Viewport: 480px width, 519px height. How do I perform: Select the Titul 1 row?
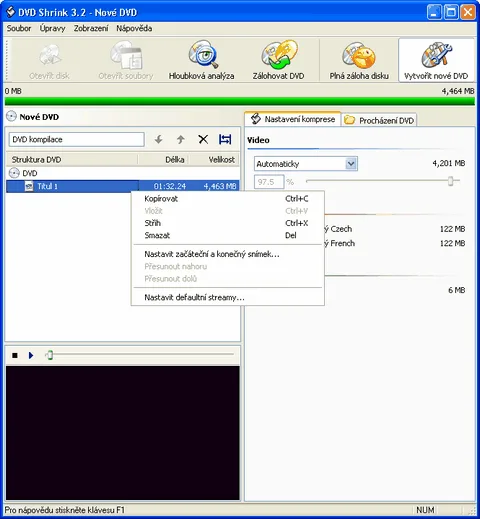coord(123,186)
